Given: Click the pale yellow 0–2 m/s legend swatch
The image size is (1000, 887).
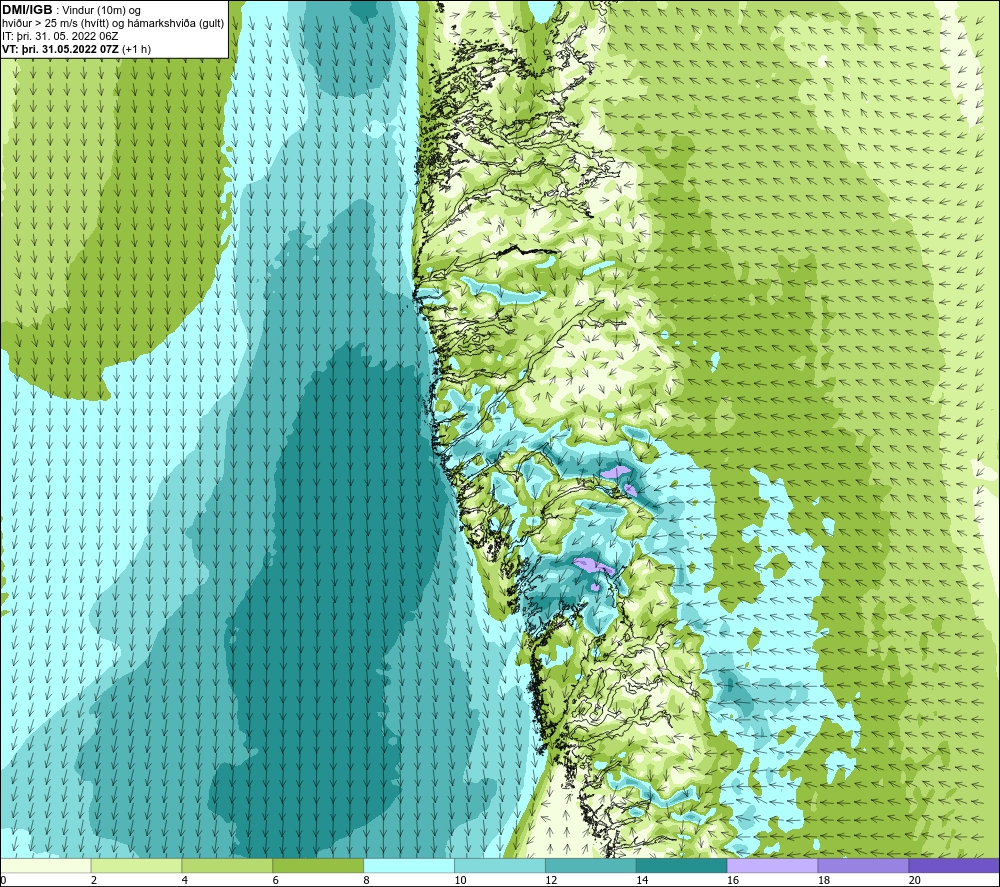Looking at the screenshot, I should [x=46, y=865].
